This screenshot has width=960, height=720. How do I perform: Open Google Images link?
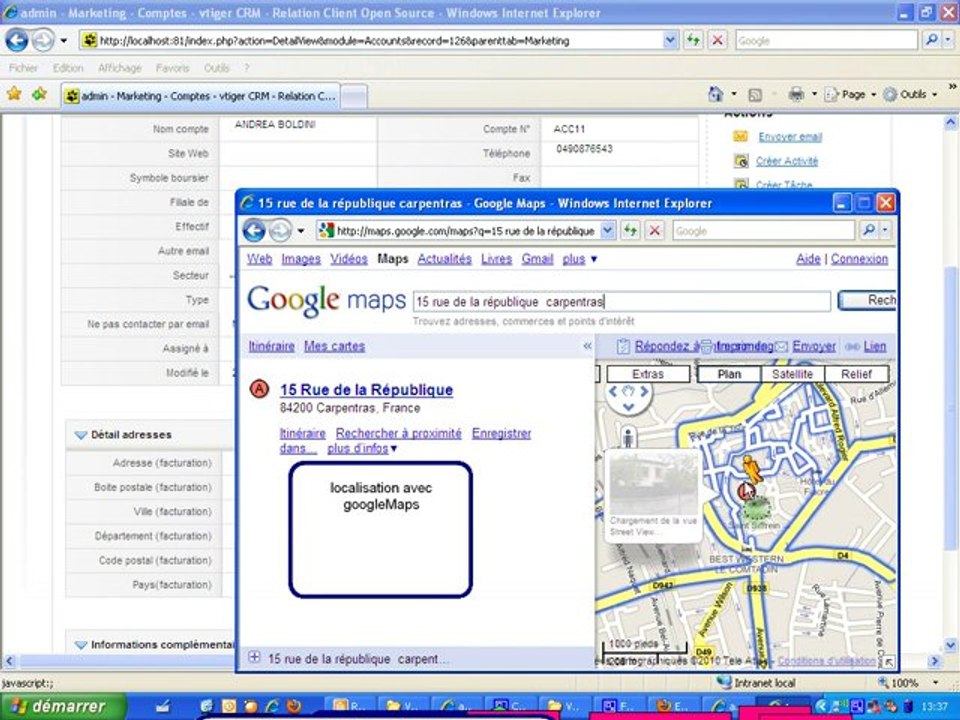301,259
